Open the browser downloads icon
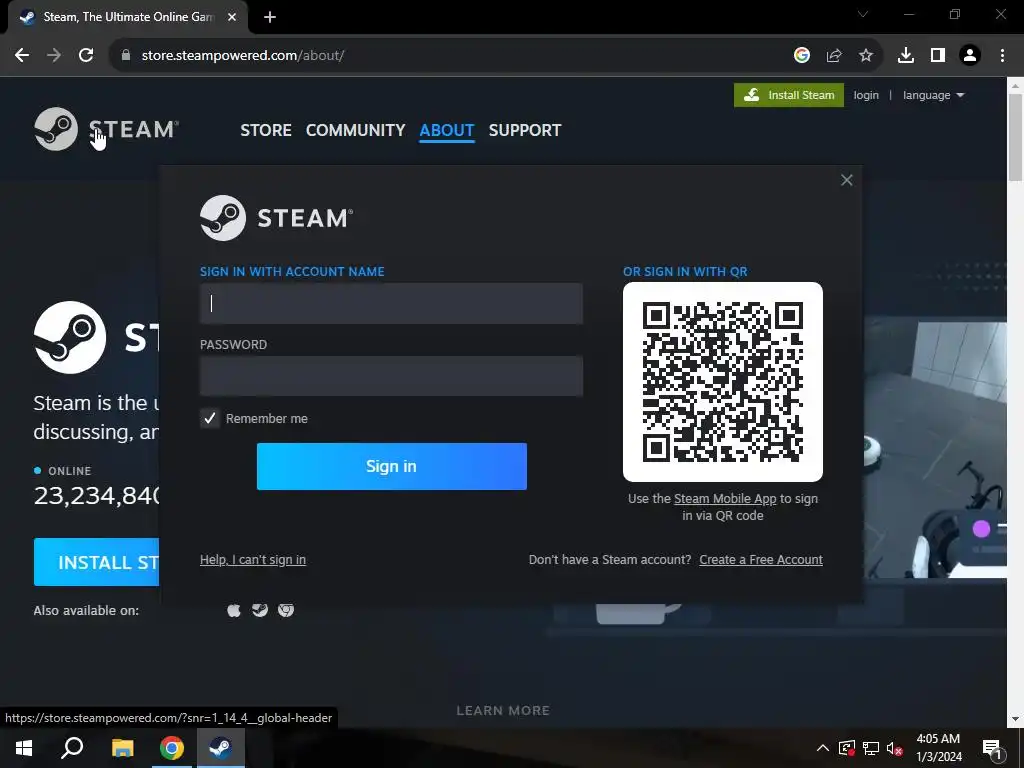The width and height of the screenshot is (1024, 768). coord(906,56)
